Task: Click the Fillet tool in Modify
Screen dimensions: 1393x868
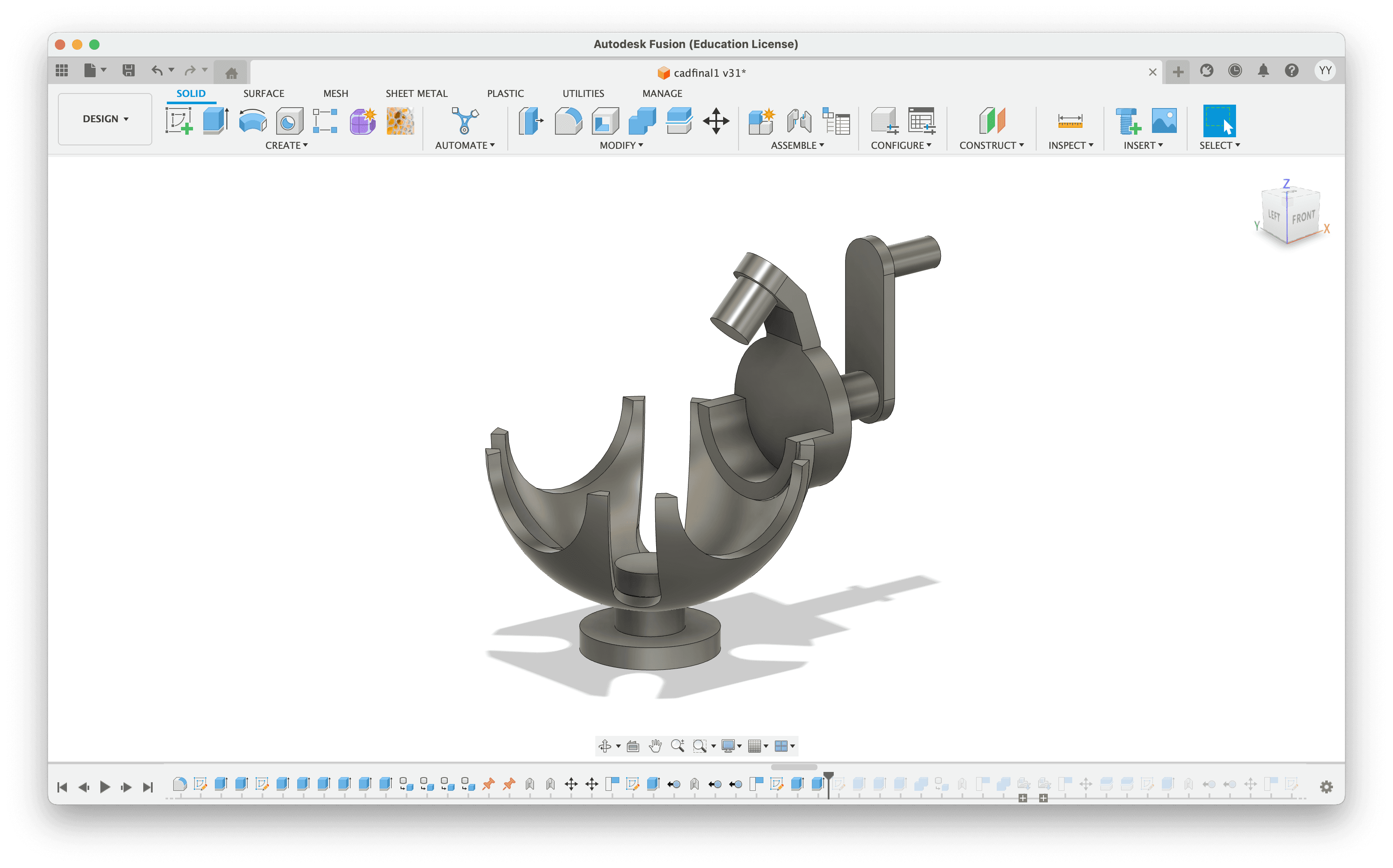Action: (568, 121)
